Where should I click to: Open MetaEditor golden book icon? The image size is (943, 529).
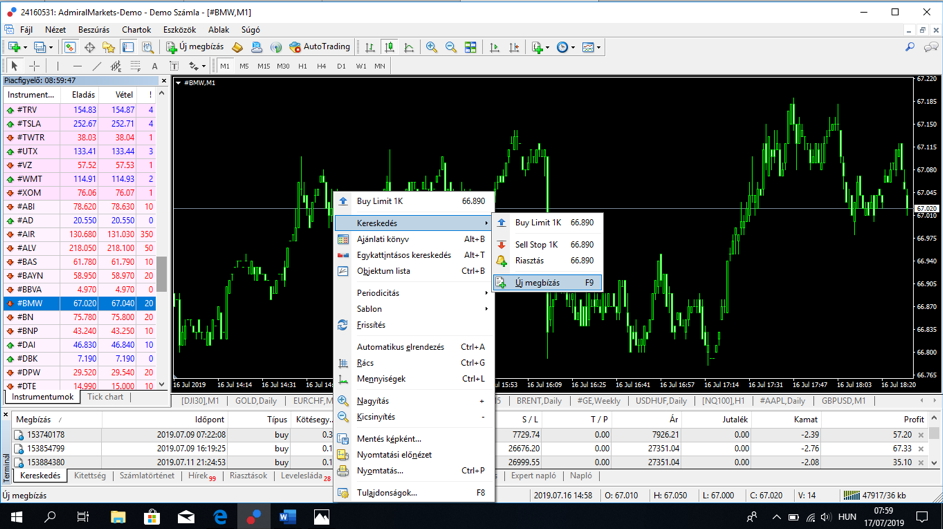(238, 47)
